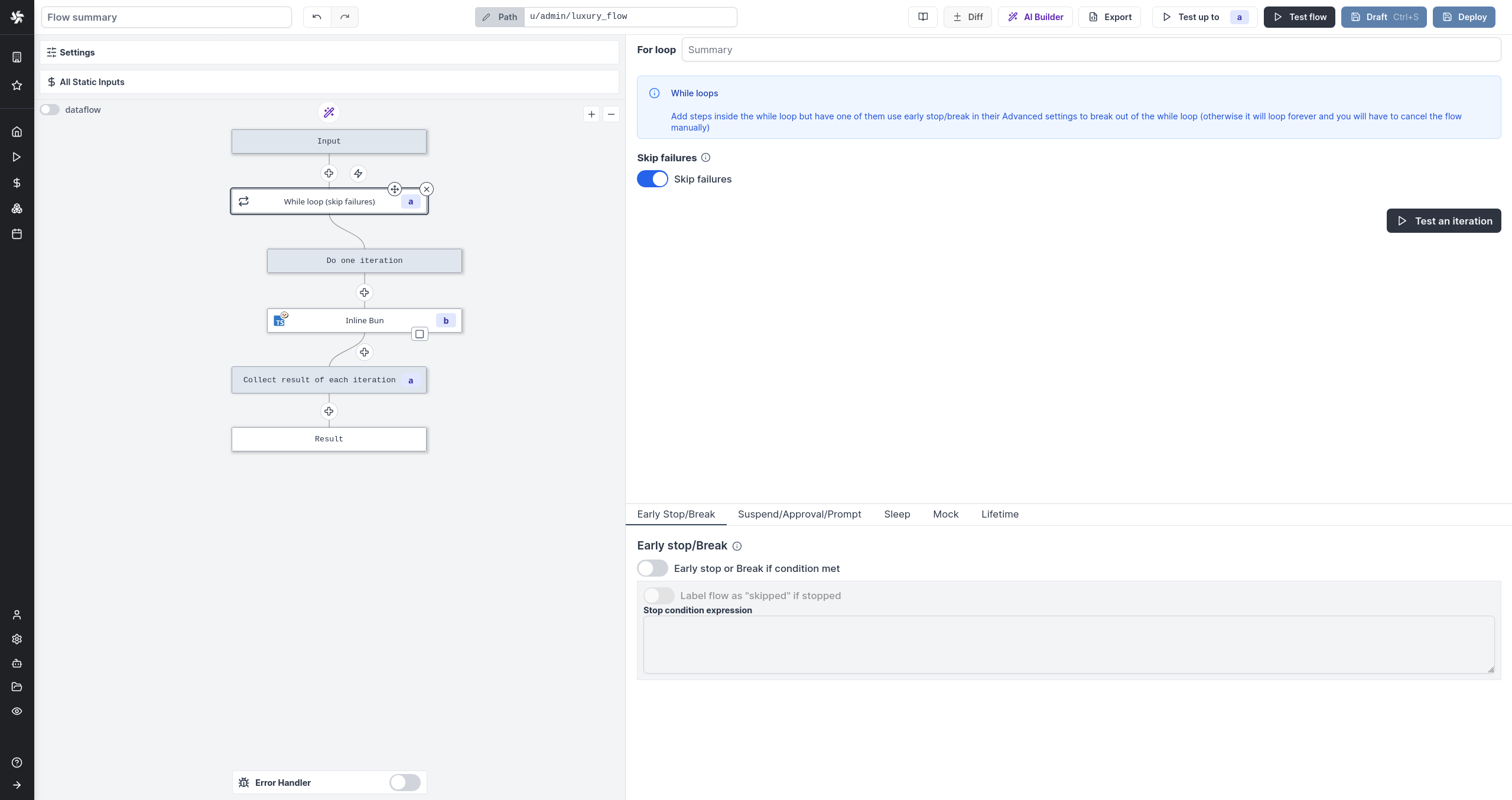Click the redo arrow icon

(345, 17)
